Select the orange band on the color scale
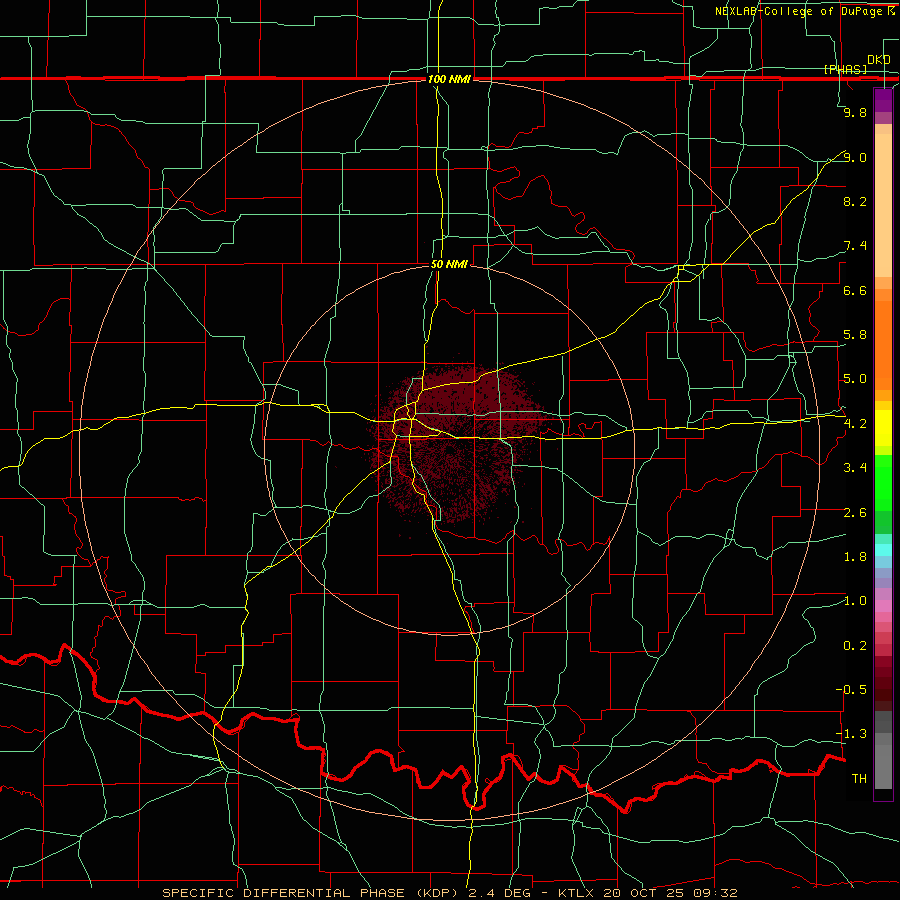The height and width of the screenshot is (900, 900). (x=883, y=346)
